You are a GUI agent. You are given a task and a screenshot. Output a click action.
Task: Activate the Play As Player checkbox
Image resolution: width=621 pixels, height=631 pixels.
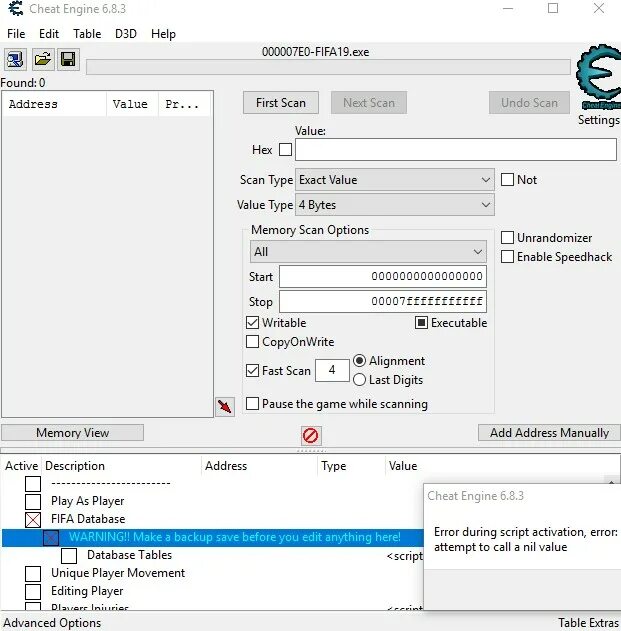click(x=33, y=501)
